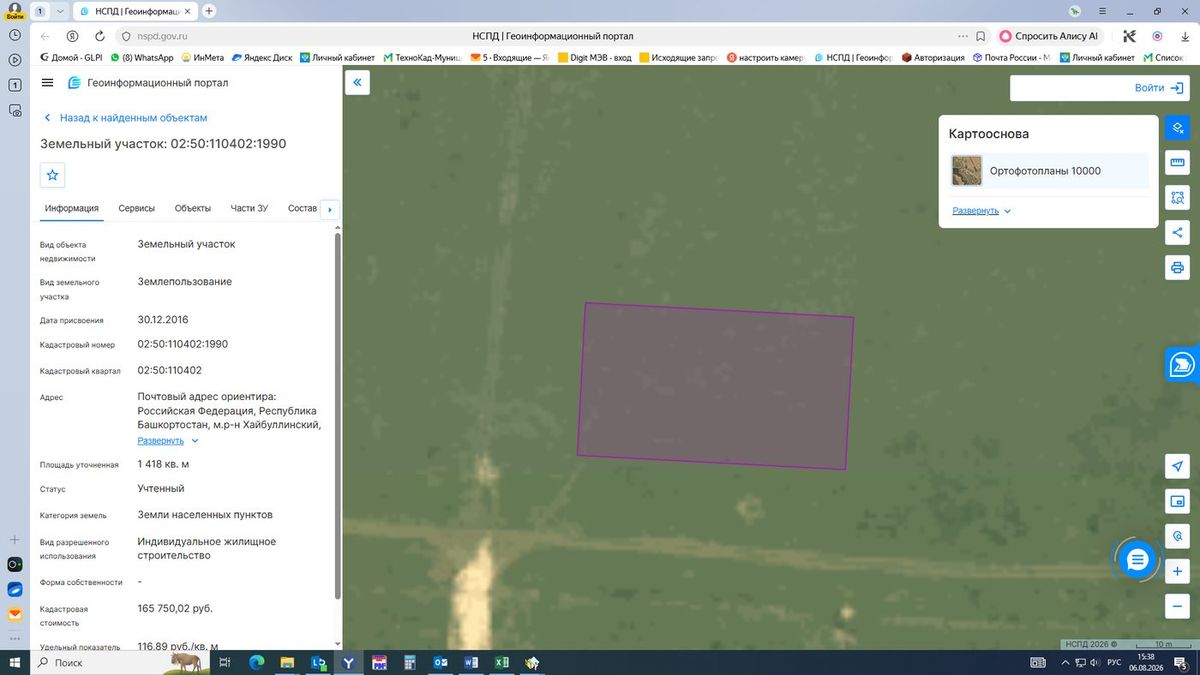The height and width of the screenshot is (675, 1200).
Task: Switch to the Информация tab
Action: (71, 208)
